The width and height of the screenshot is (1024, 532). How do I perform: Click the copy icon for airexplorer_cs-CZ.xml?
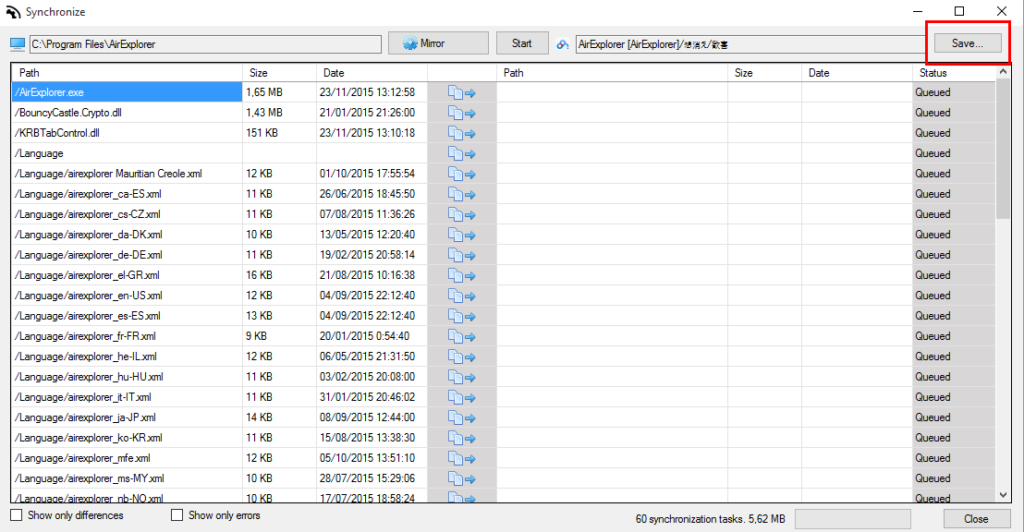[462, 214]
